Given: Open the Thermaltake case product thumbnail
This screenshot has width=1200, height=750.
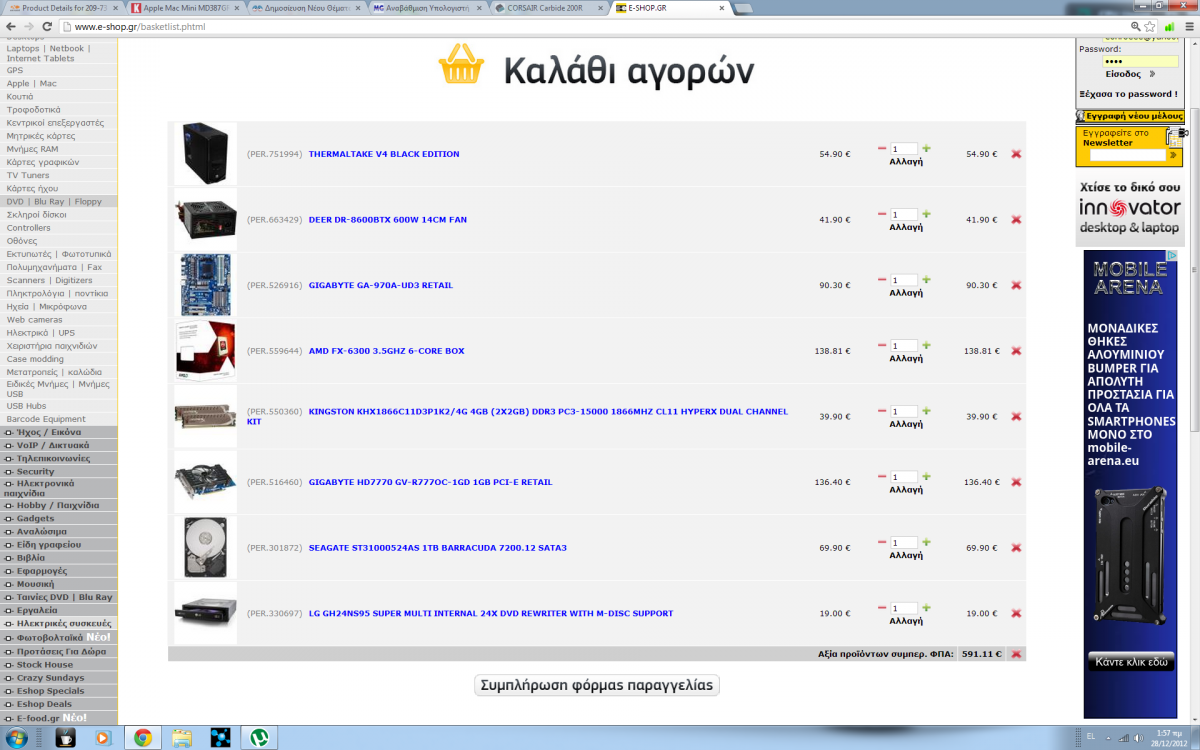Looking at the screenshot, I should coord(206,154).
